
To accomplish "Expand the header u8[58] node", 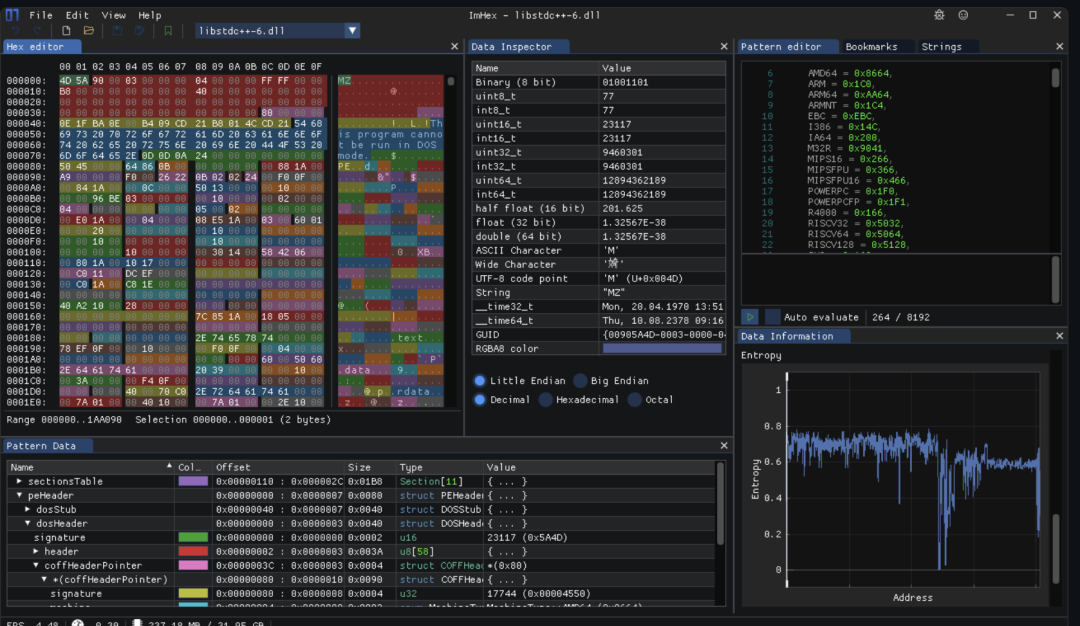I will click(36, 552).
